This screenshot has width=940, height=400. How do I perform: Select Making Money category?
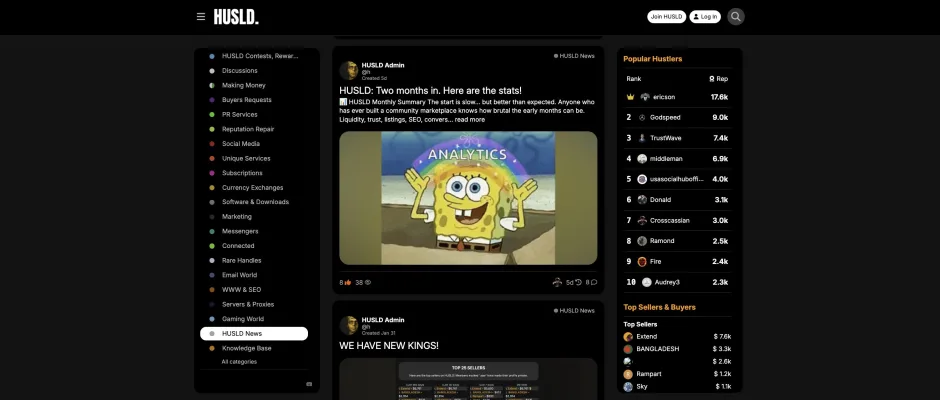(x=243, y=85)
